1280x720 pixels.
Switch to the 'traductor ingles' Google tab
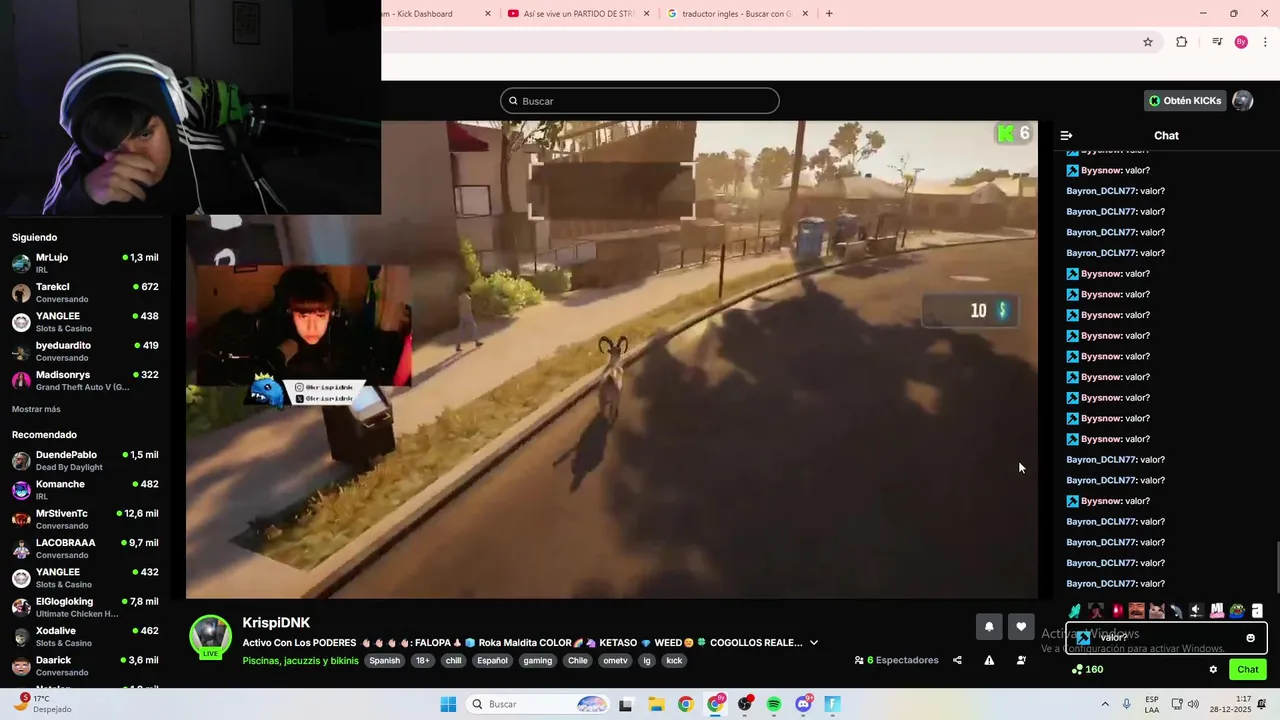tap(738, 14)
